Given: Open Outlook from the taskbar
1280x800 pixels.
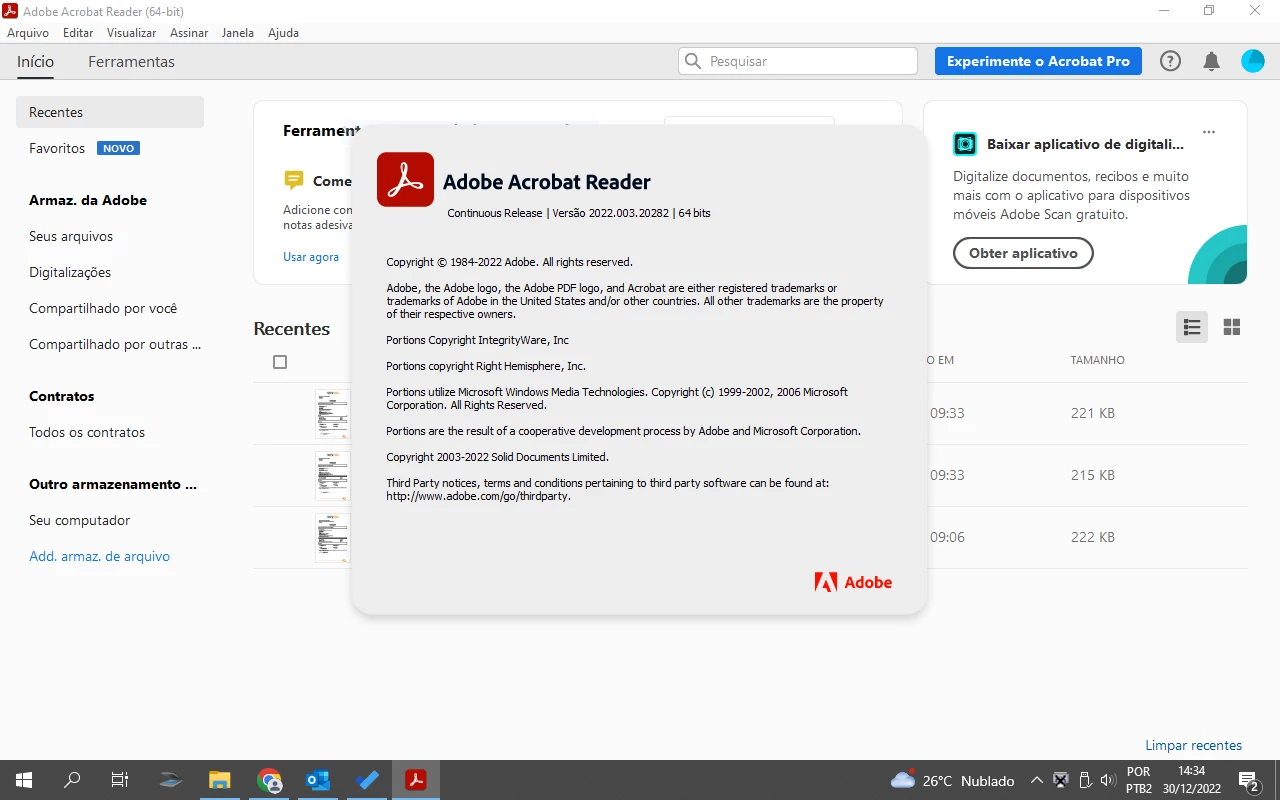Looking at the screenshot, I should pos(318,780).
